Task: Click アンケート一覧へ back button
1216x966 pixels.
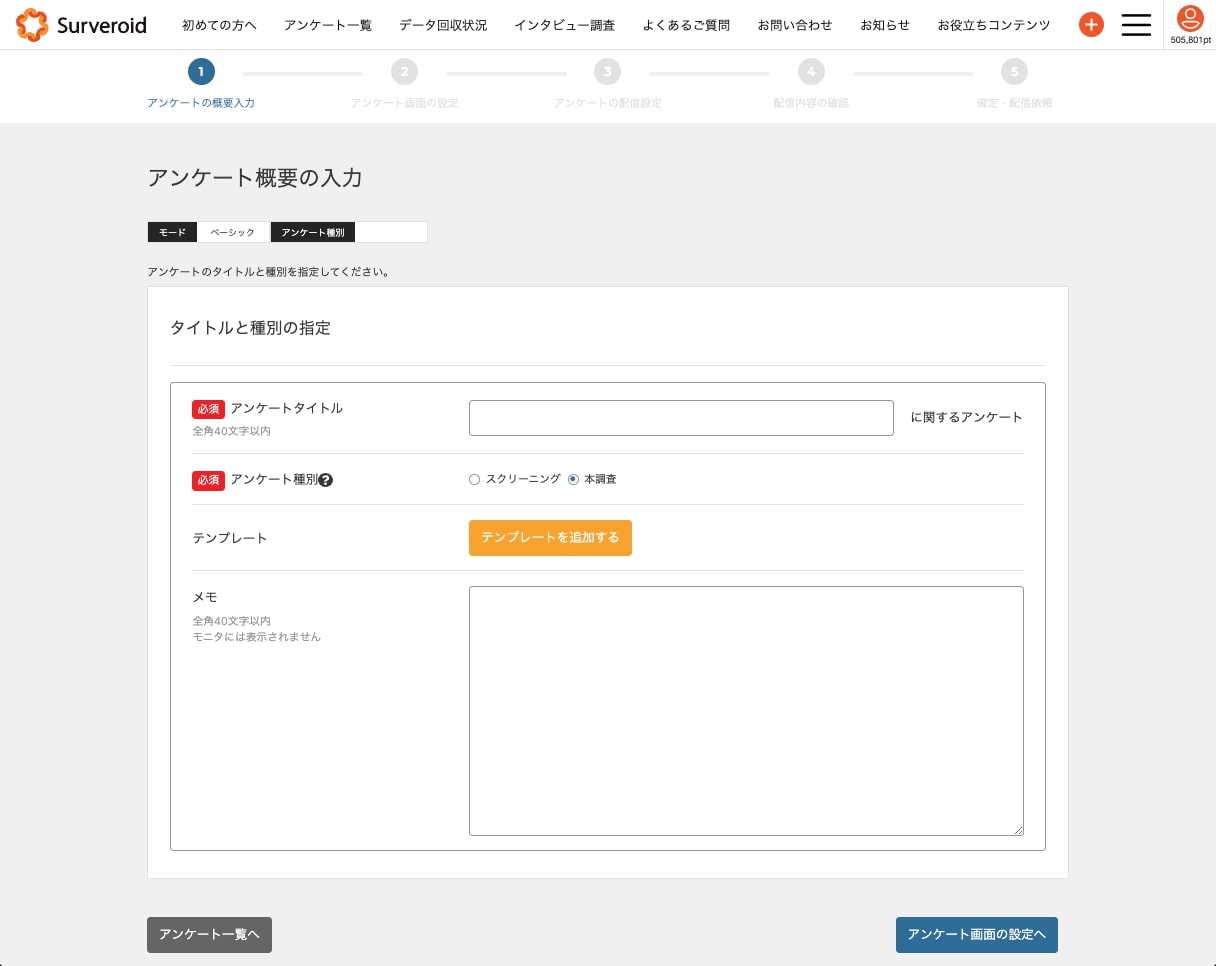Action: 209,935
